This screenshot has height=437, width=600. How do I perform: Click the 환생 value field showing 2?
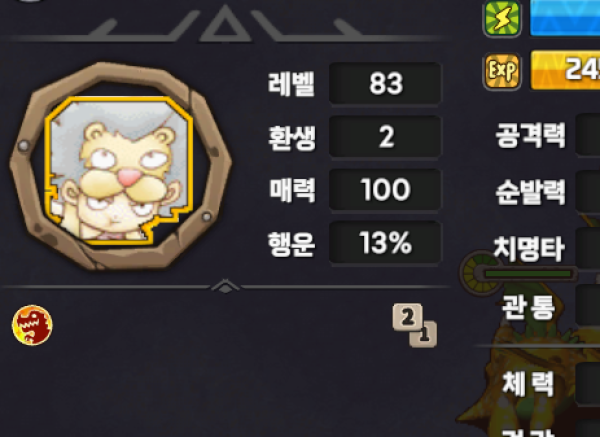pyautogui.click(x=385, y=136)
